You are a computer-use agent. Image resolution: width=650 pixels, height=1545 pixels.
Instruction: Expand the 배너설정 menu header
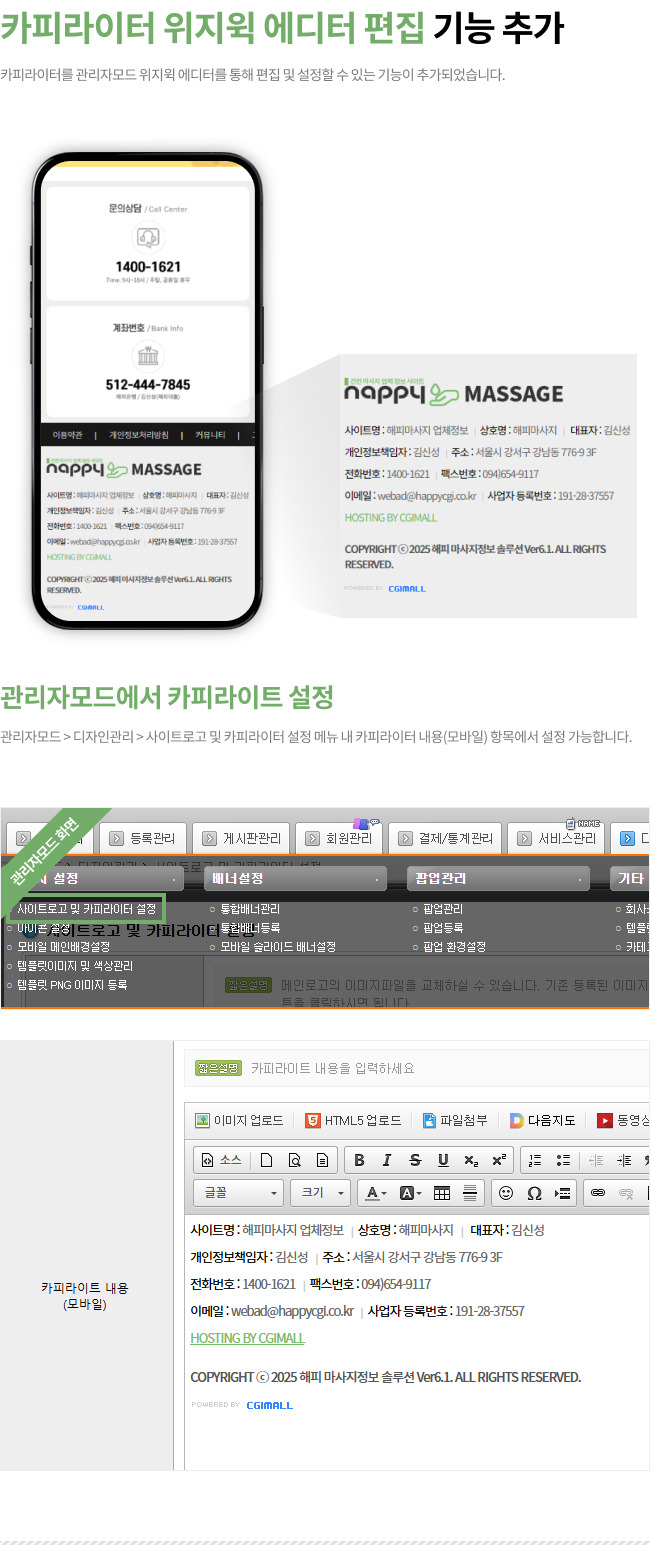tap(296, 879)
